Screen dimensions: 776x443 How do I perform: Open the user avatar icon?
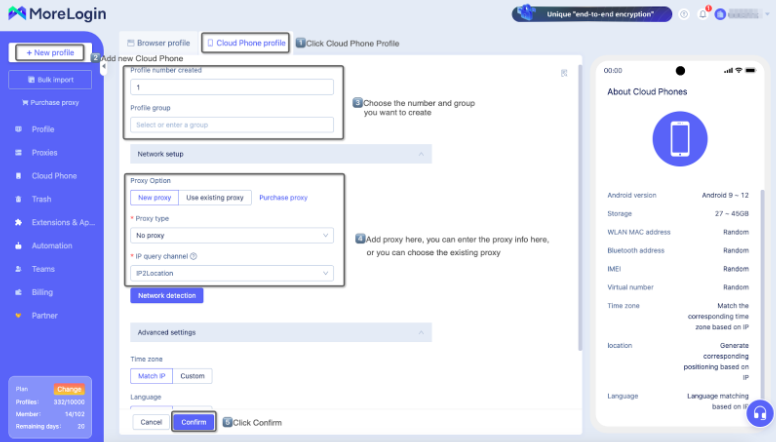[x=720, y=14]
